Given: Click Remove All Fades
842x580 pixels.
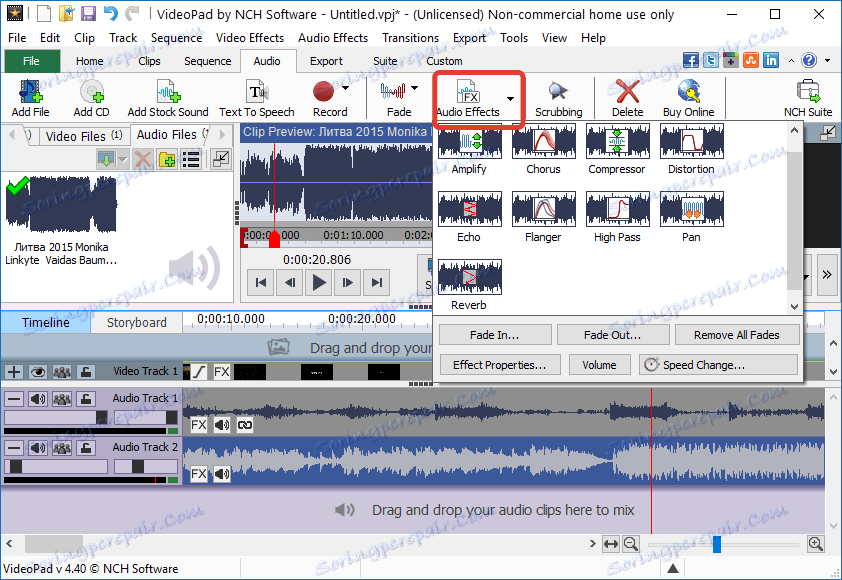Looking at the screenshot, I should point(737,335).
